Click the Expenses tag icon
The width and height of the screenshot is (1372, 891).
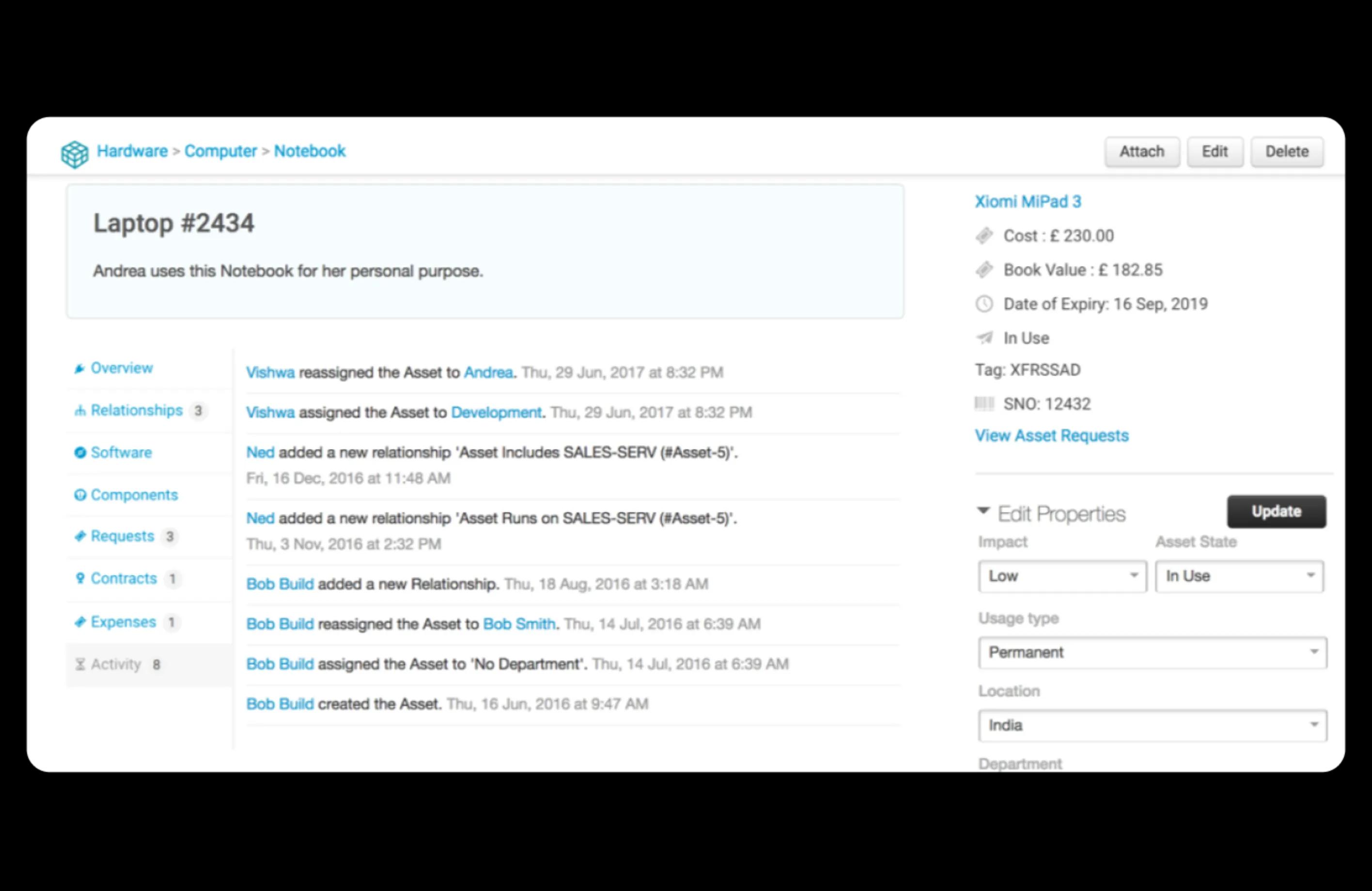79,622
